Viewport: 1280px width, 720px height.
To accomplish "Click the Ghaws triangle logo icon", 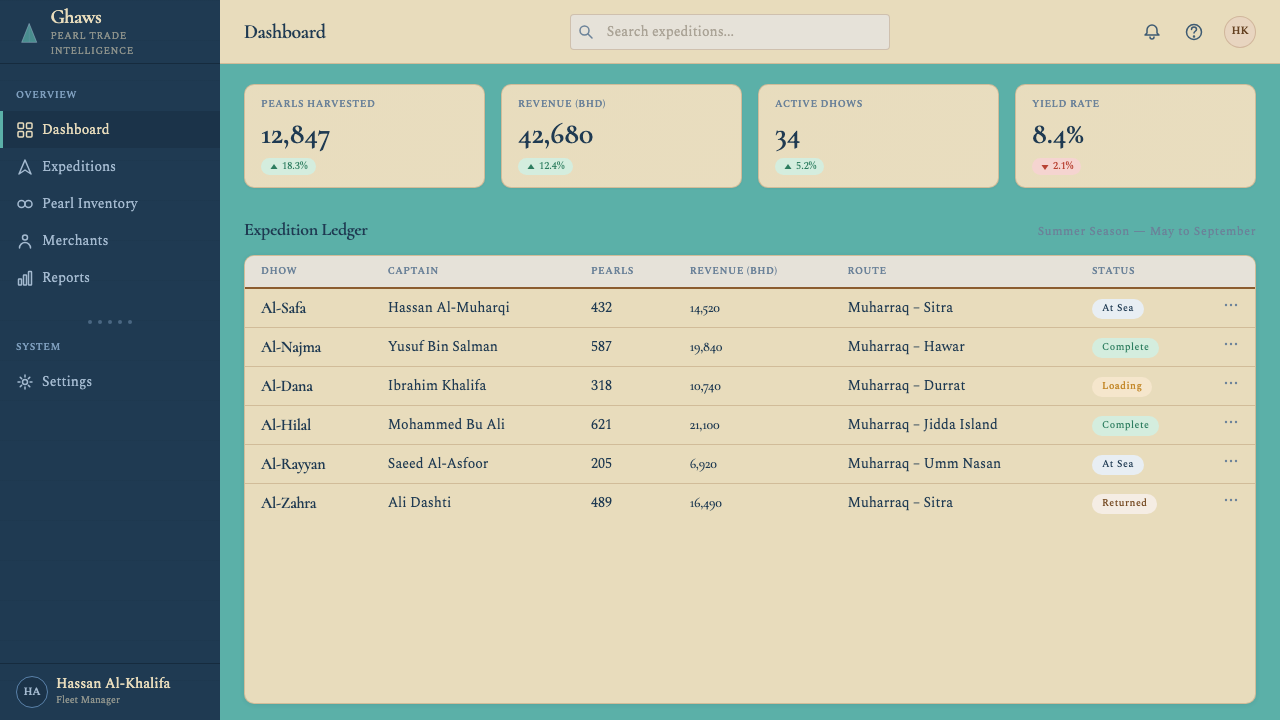I will tap(29, 33).
